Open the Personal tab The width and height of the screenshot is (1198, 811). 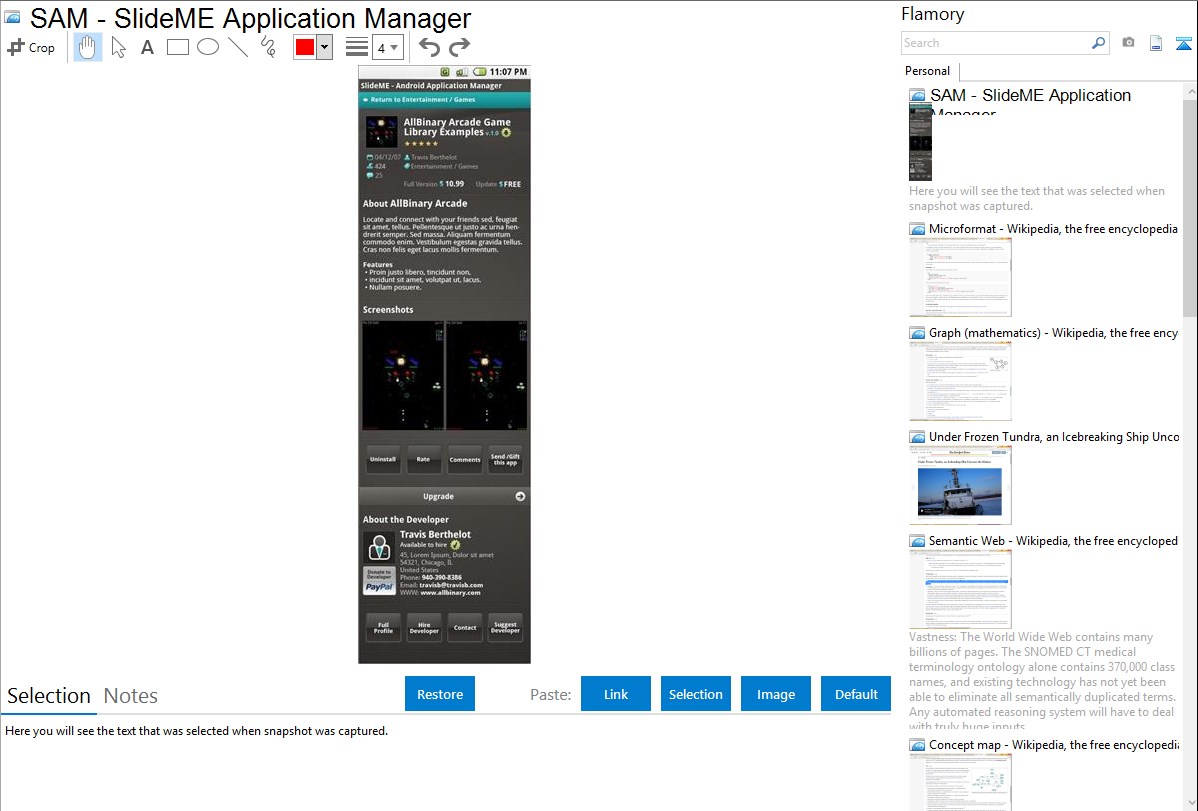(928, 71)
